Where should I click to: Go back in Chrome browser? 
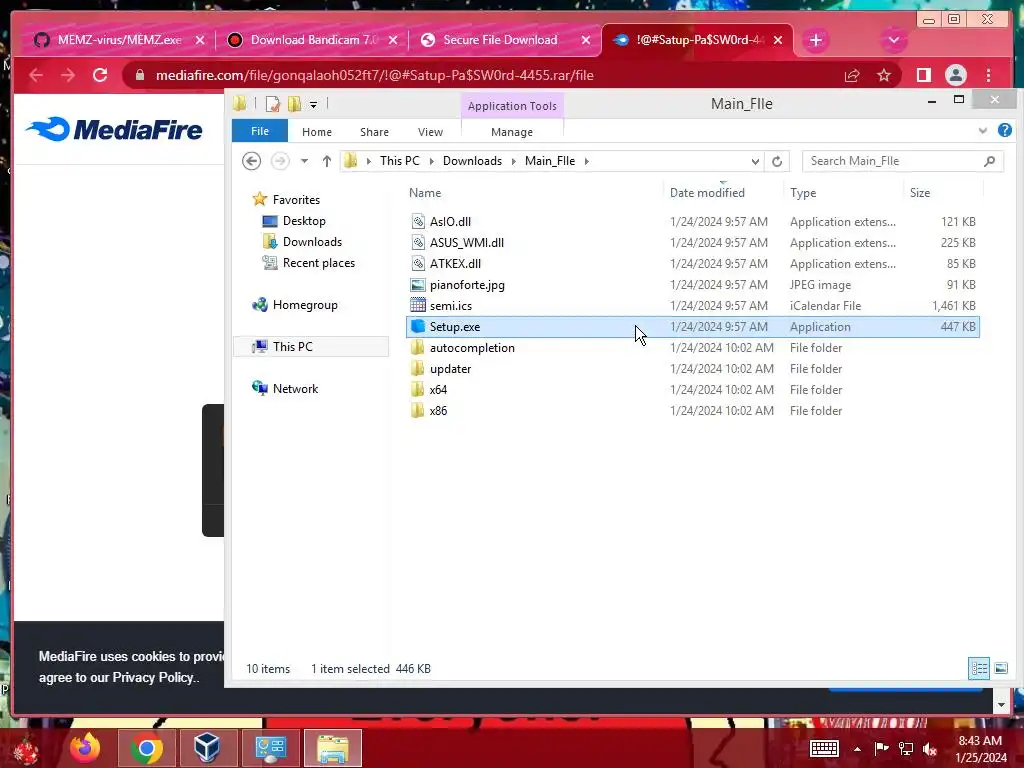(x=37, y=75)
